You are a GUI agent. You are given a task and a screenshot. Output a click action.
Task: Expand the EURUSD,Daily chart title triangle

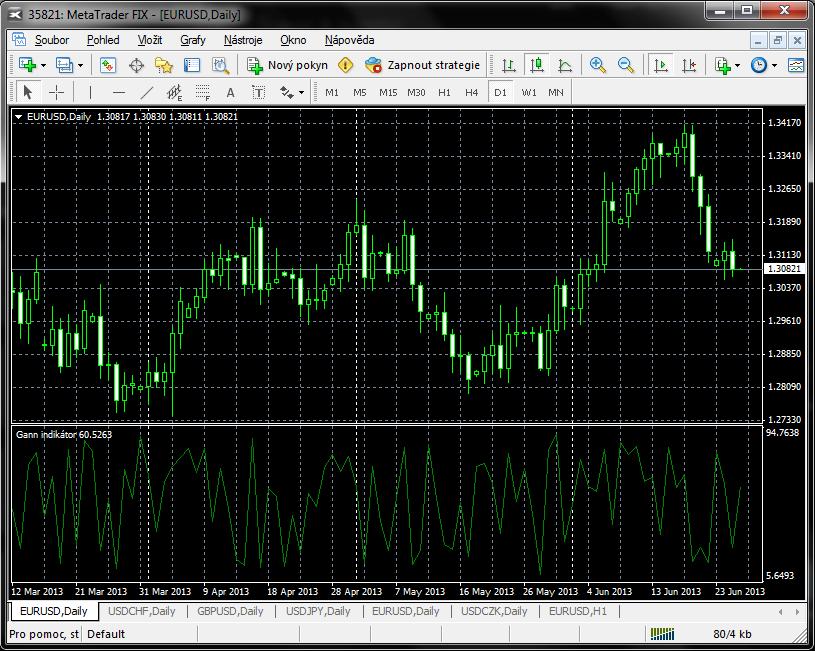(19, 117)
